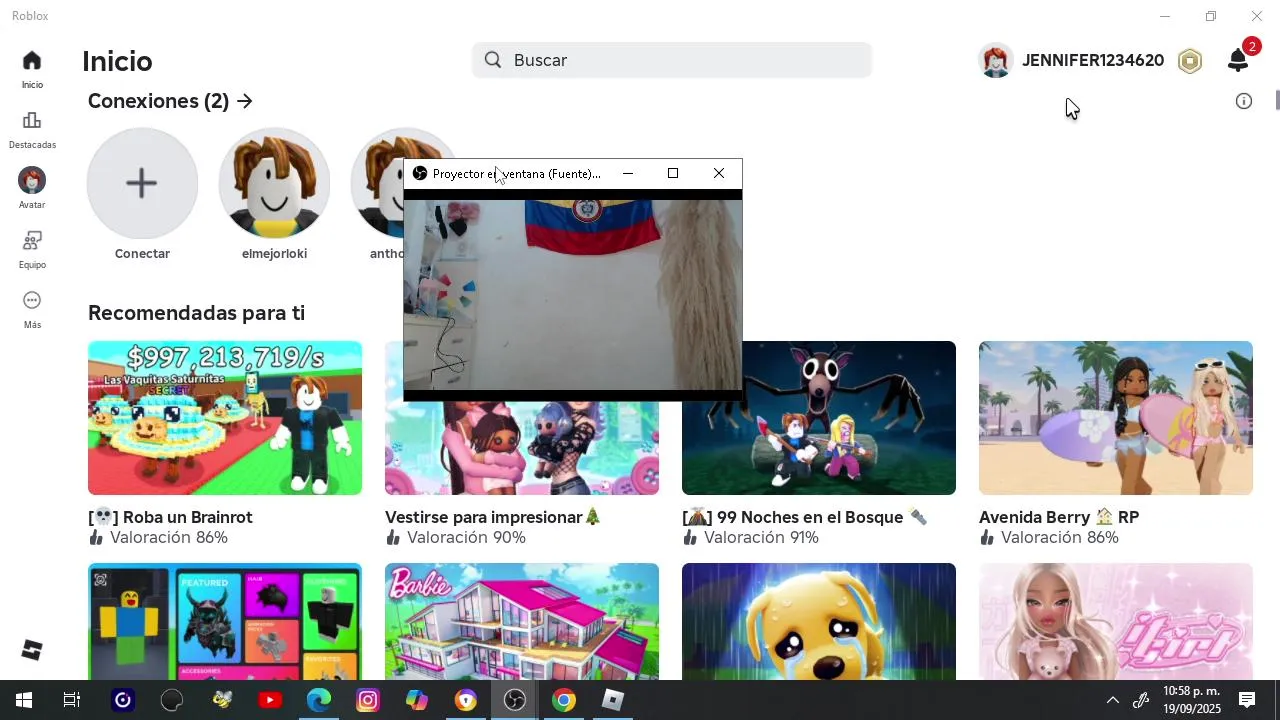Open the notifications bell
This screenshot has height=720, width=1280.
(x=1238, y=61)
